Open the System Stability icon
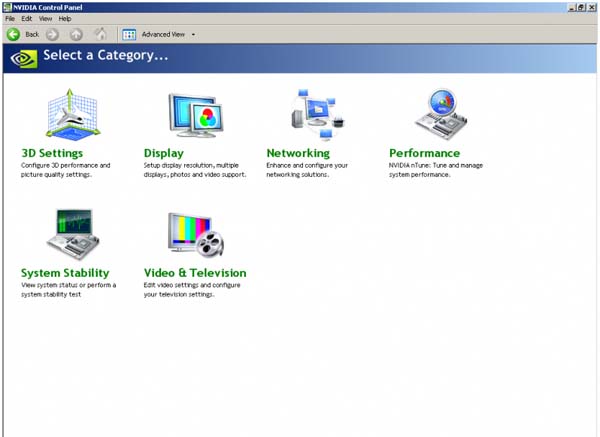Viewport: 600px width, 437px height. pos(73,235)
